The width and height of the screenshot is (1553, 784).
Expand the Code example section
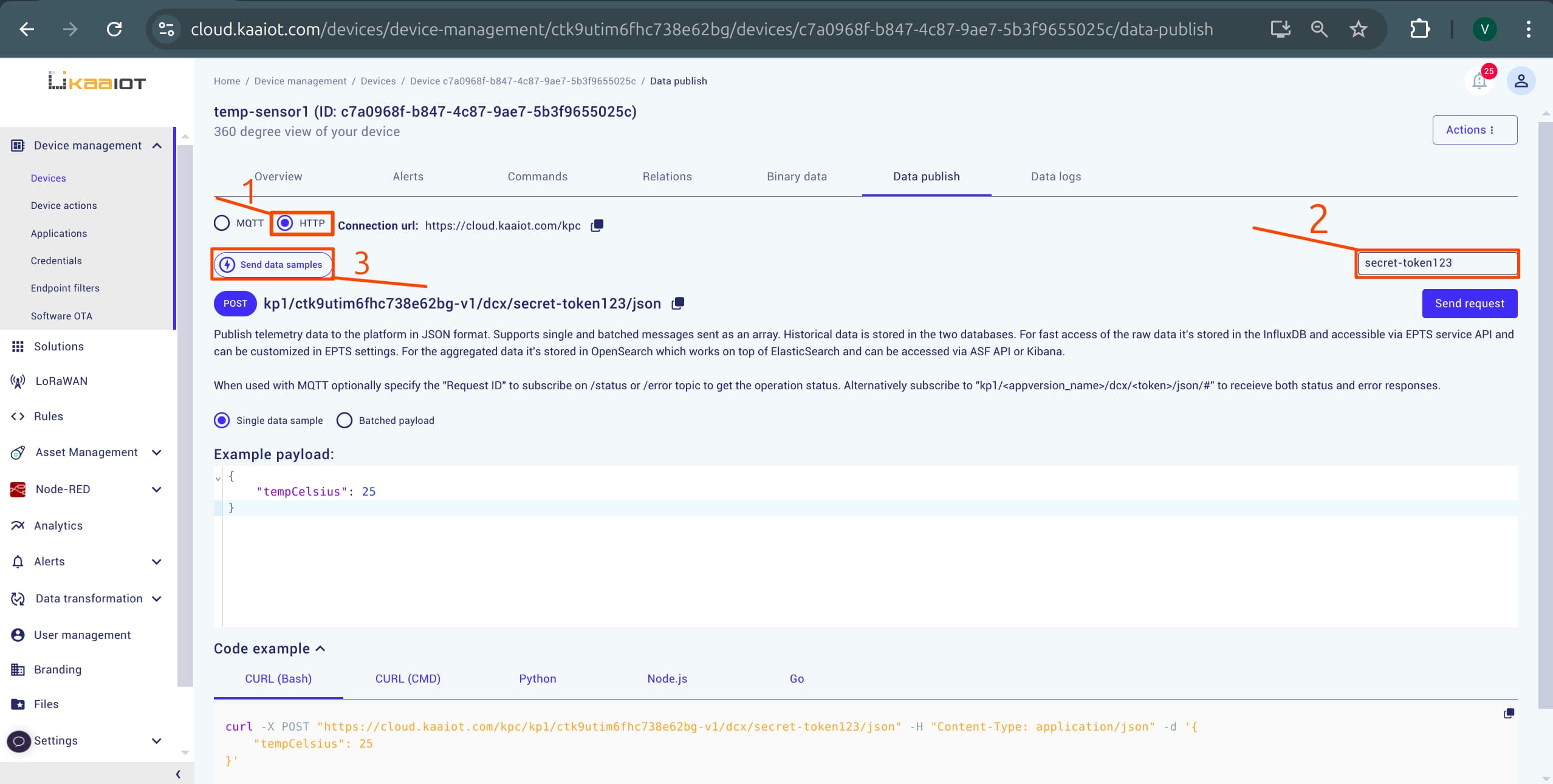[x=270, y=648]
